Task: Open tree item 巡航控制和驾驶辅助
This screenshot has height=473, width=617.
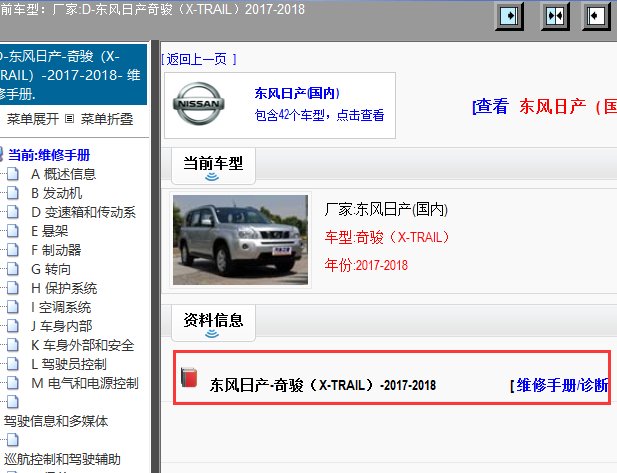Action: pos(62,459)
